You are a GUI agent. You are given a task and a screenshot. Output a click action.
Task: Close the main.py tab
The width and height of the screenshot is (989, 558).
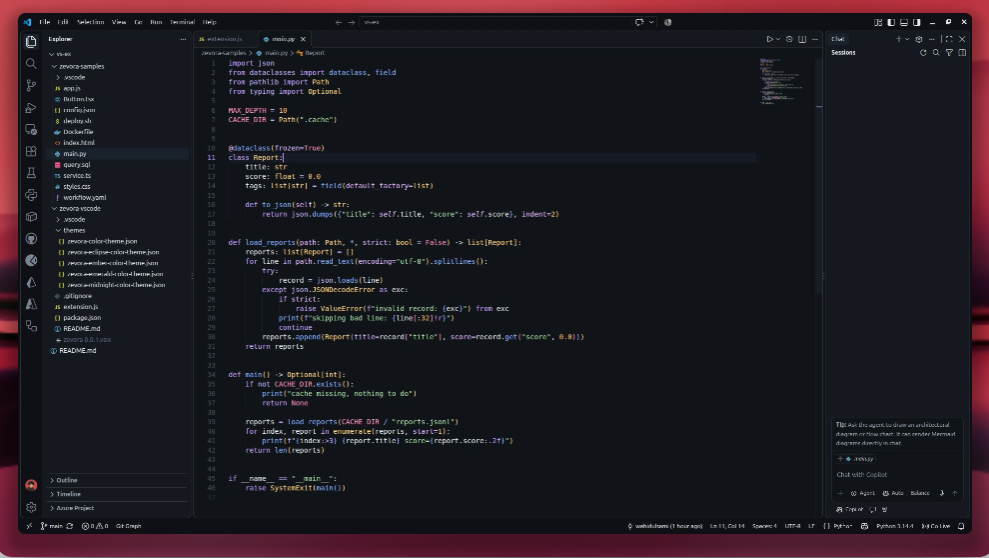(303, 39)
